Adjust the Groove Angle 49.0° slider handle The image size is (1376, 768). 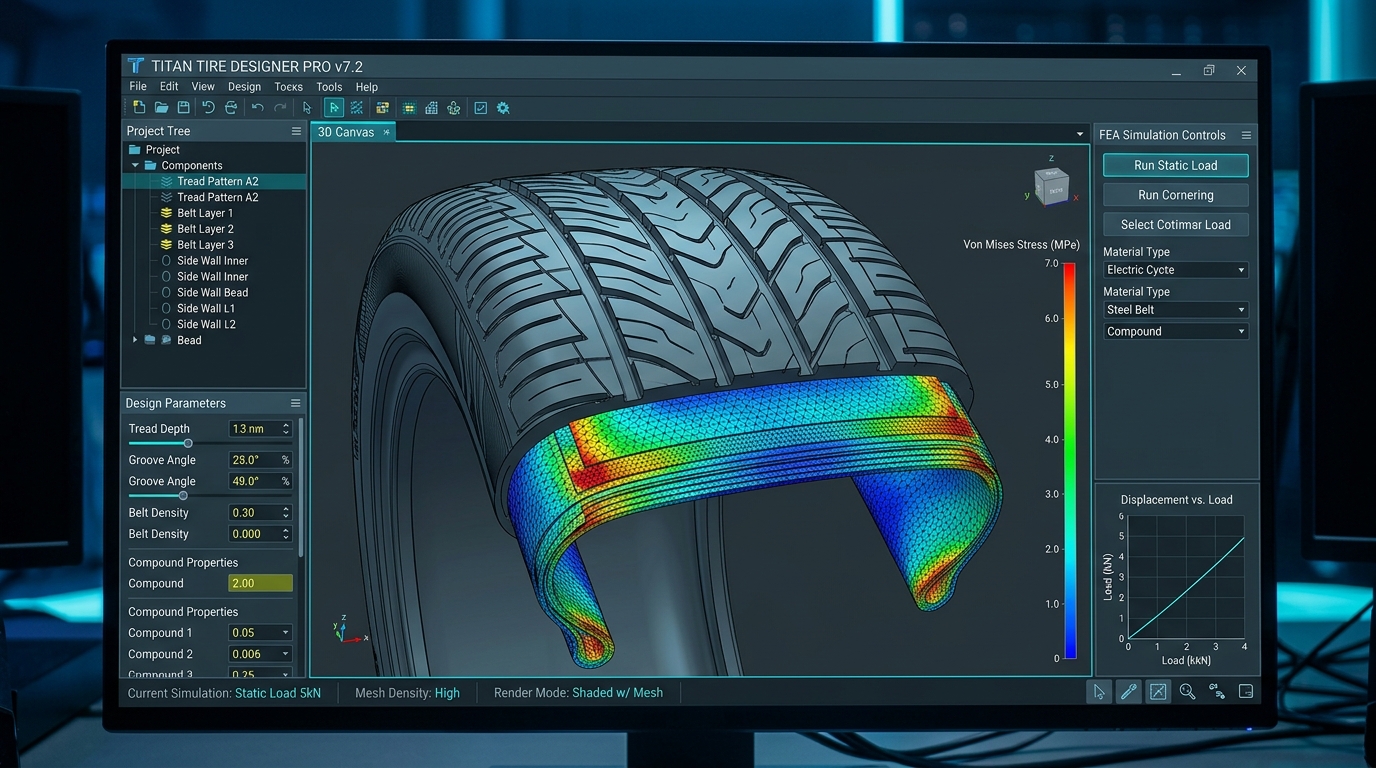[x=183, y=495]
